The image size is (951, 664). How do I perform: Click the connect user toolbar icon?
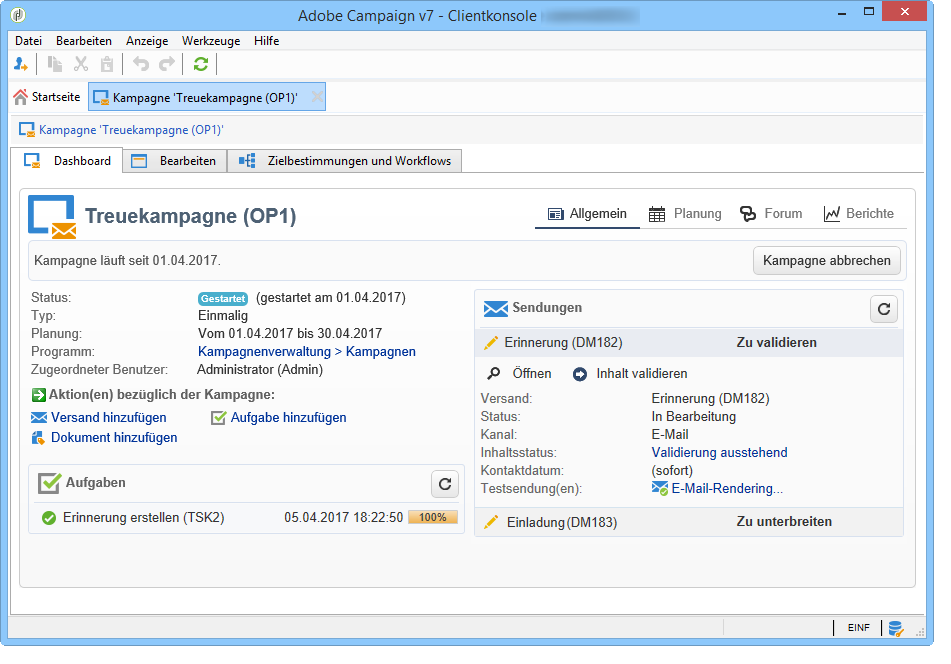[x=21, y=64]
